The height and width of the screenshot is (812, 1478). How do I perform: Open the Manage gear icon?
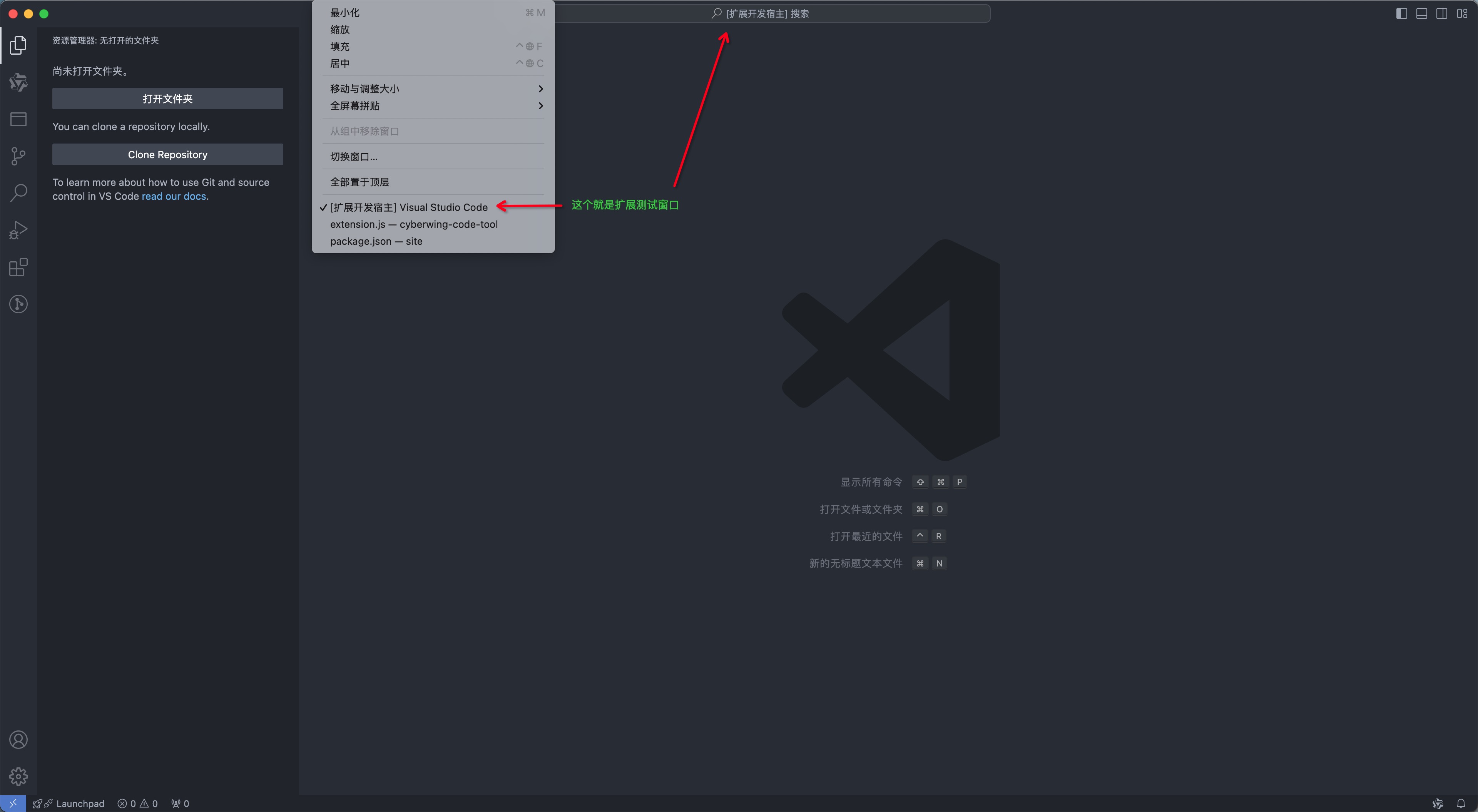(x=18, y=777)
